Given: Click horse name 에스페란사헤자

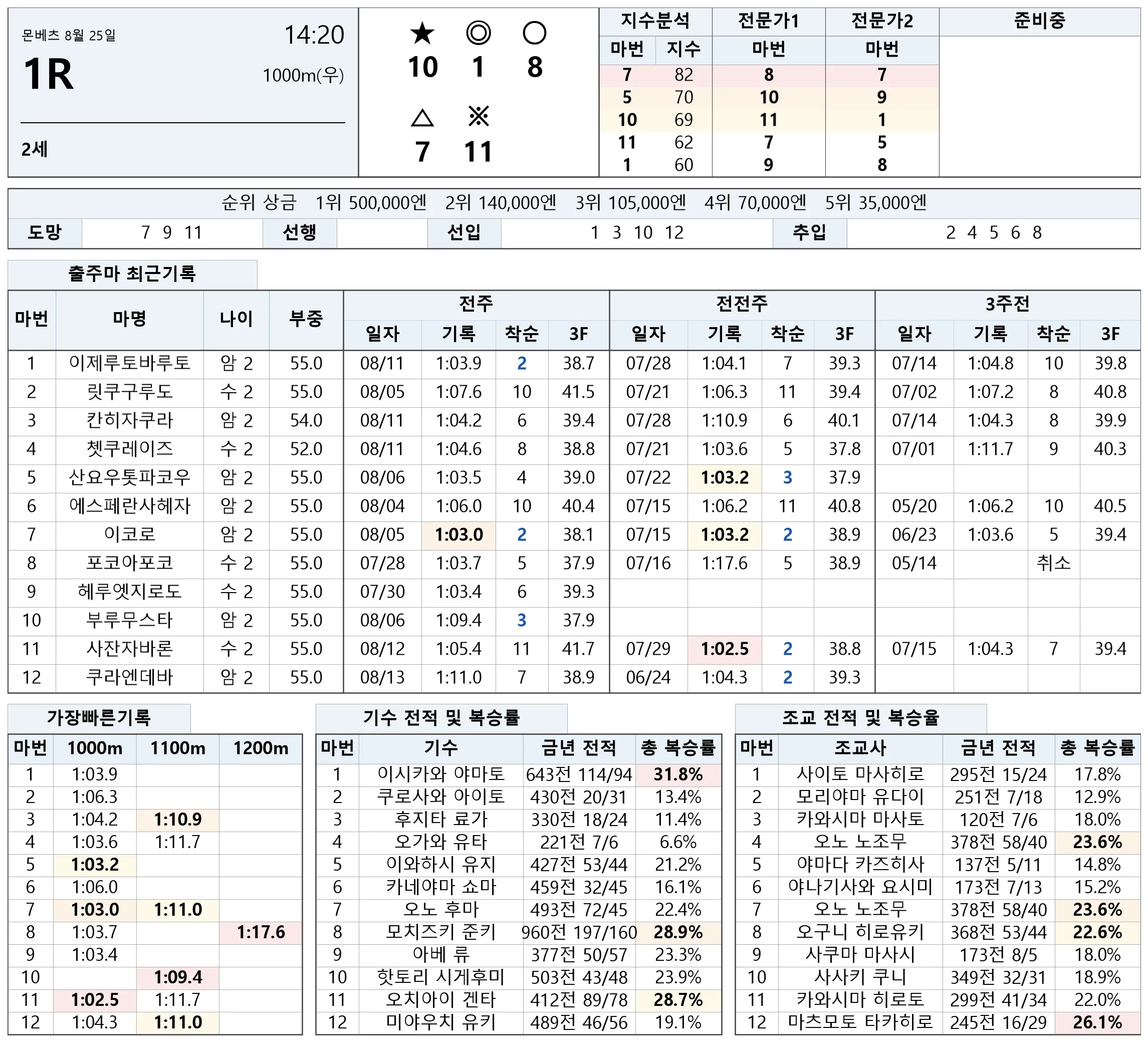Looking at the screenshot, I should click(129, 506).
